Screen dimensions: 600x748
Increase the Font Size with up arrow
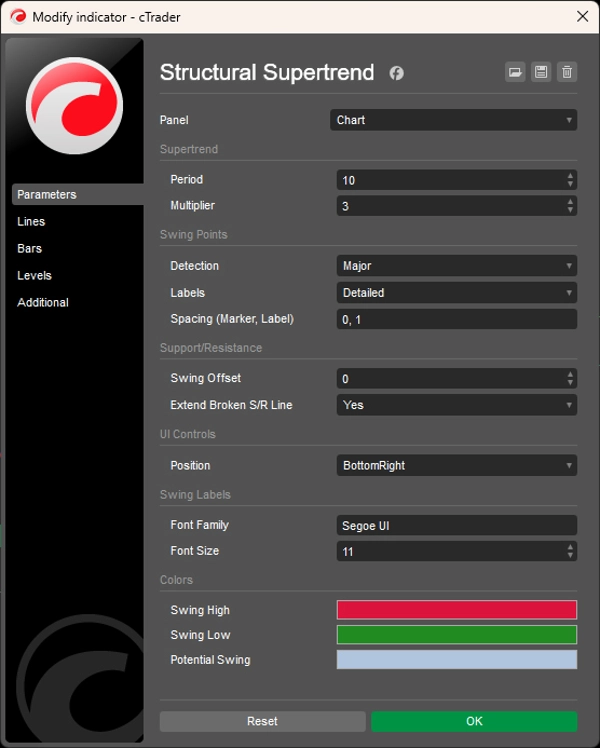click(570, 547)
